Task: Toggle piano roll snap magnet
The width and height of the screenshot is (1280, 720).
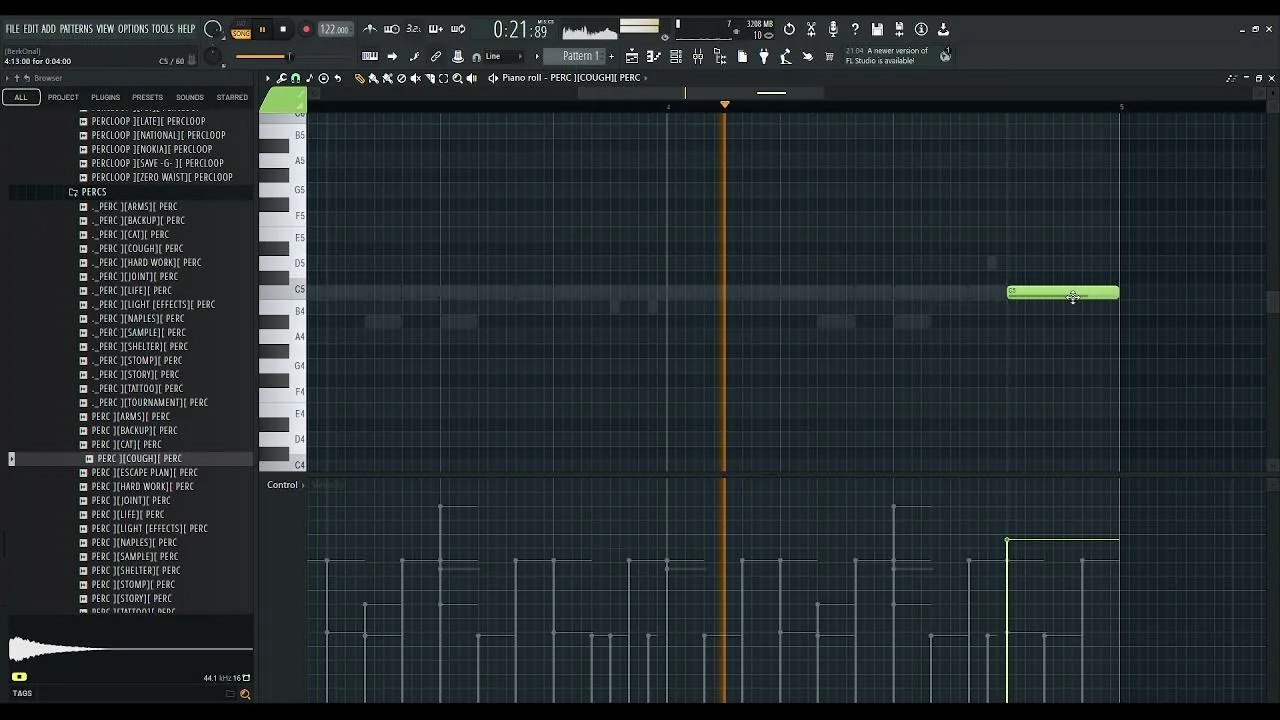Action: click(295, 78)
